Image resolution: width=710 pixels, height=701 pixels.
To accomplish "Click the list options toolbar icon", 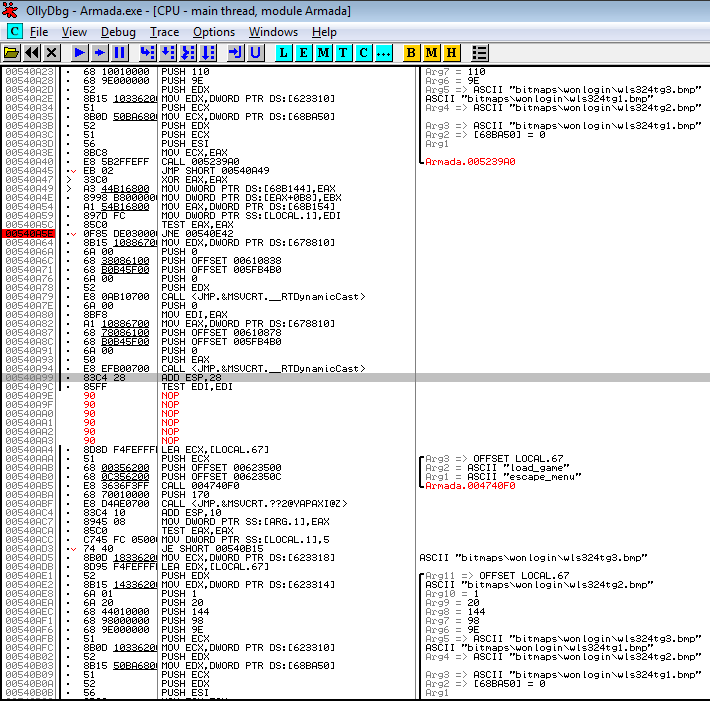I will [480, 53].
